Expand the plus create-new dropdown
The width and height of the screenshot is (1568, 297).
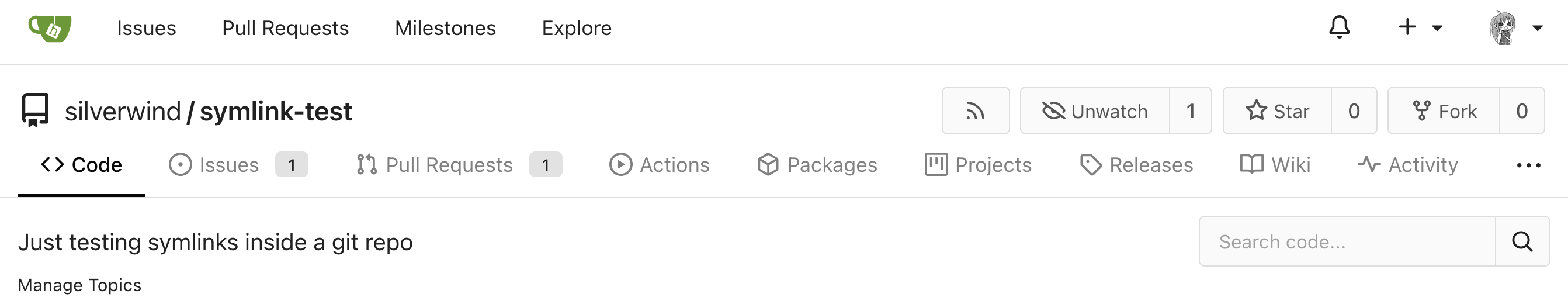tap(1420, 27)
